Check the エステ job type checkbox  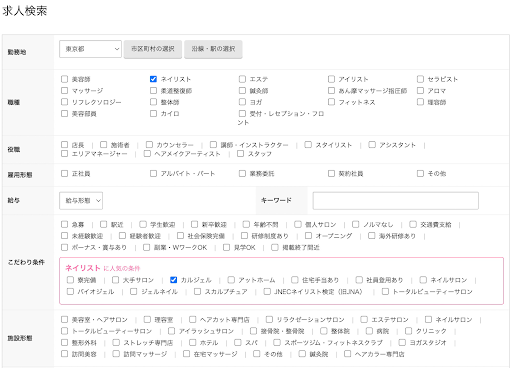(x=242, y=79)
